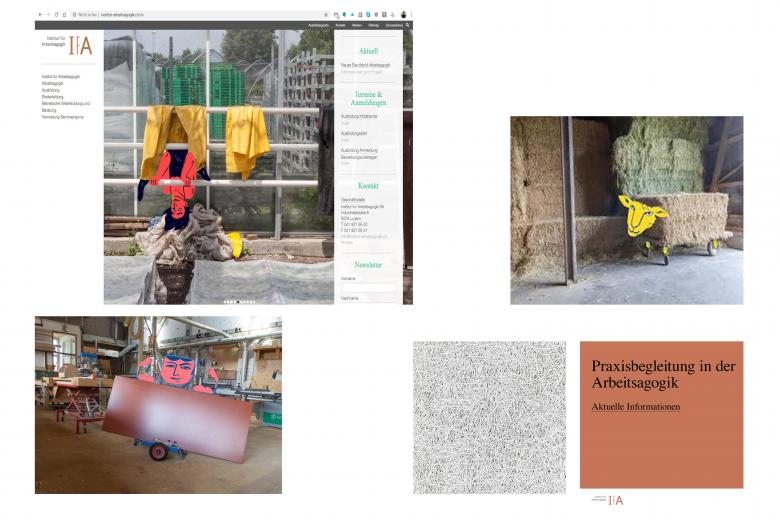Open the browser profile avatar
Screen dimensions: 780x520
(x=404, y=15)
